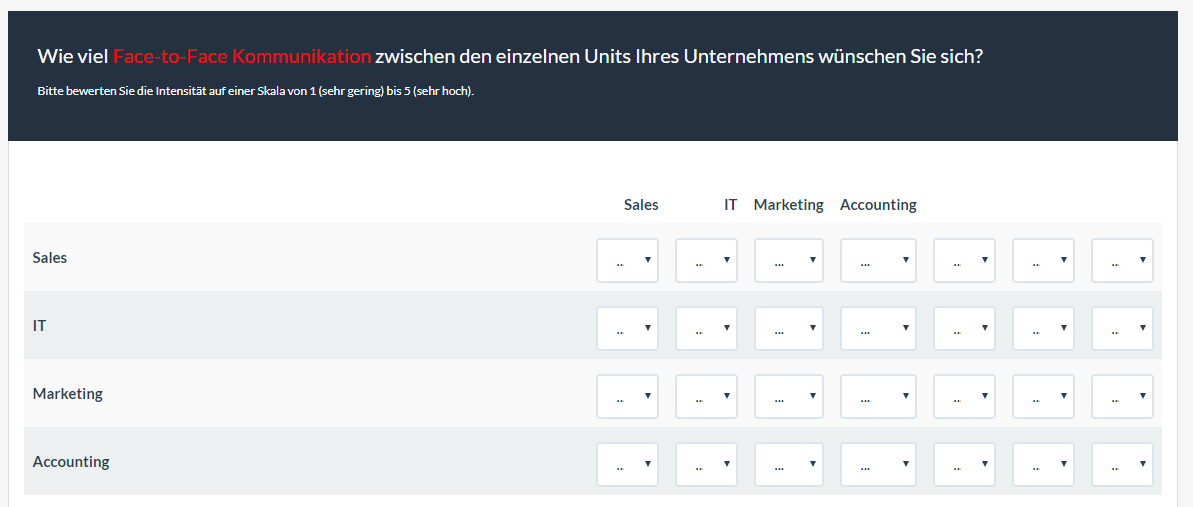This screenshot has height=507, width=1193.
Task: Open the last dropdown in Sales row
Action: pos(1122,260)
